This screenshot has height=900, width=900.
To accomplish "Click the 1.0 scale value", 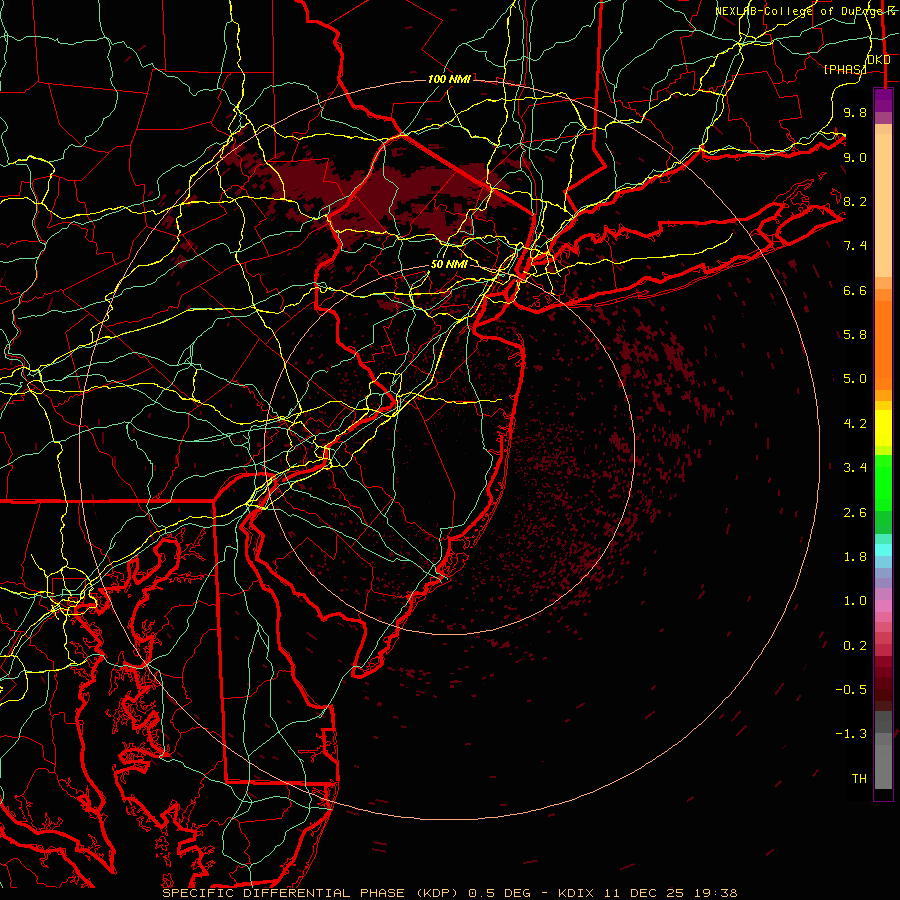I will click(x=855, y=601).
